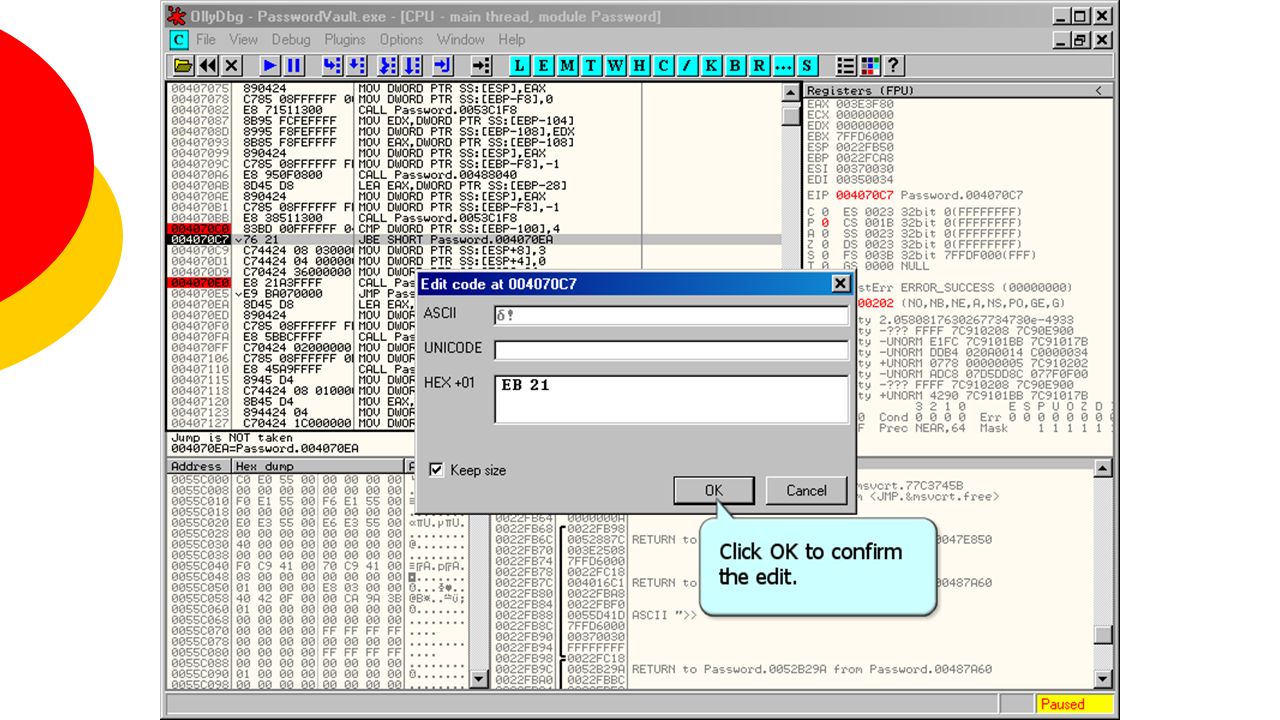This screenshot has height=720, width=1280.
Task: Open Patches slash button
Action: pyautogui.click(x=688, y=66)
